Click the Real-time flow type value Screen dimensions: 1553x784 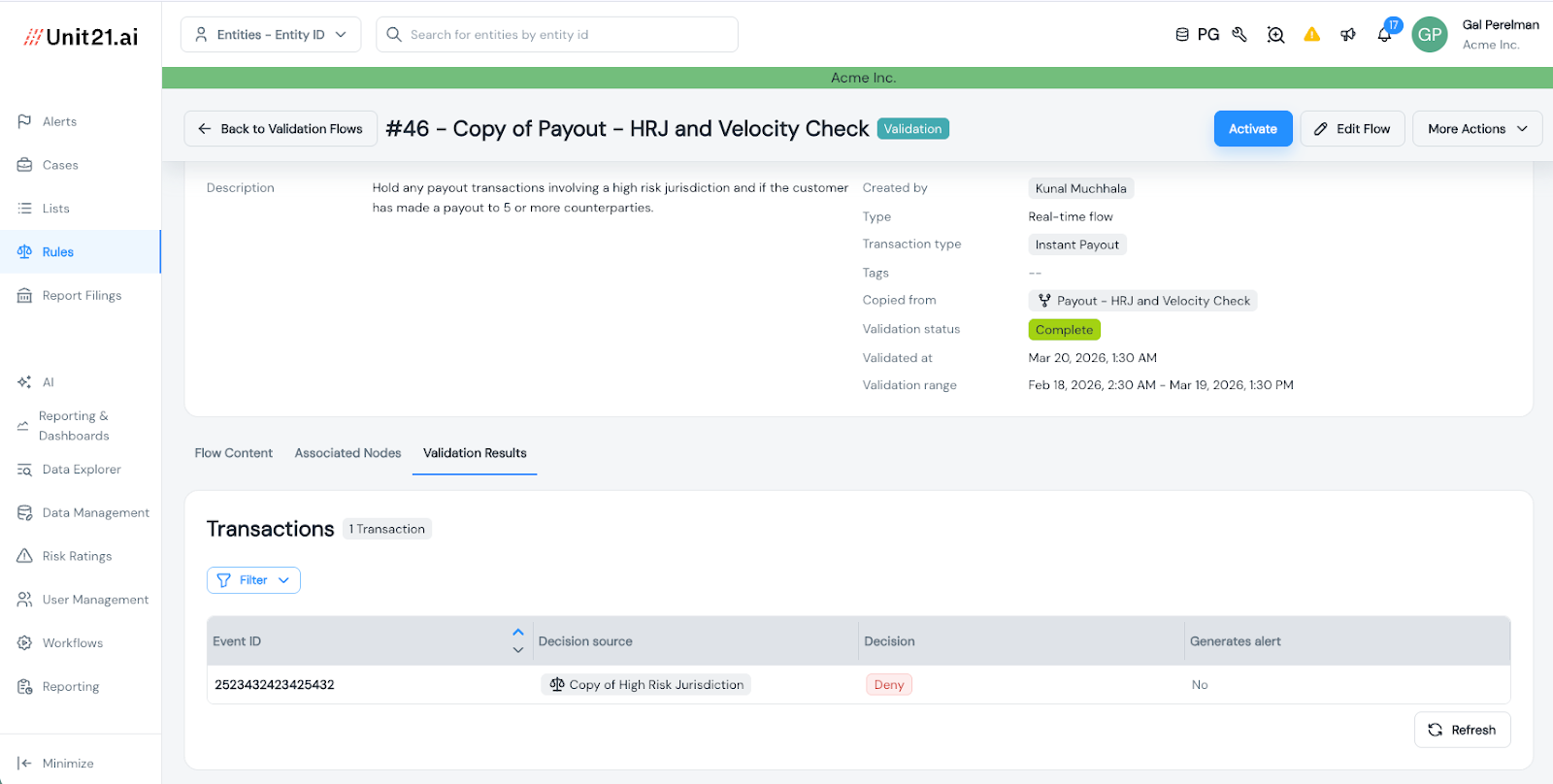click(x=1071, y=216)
